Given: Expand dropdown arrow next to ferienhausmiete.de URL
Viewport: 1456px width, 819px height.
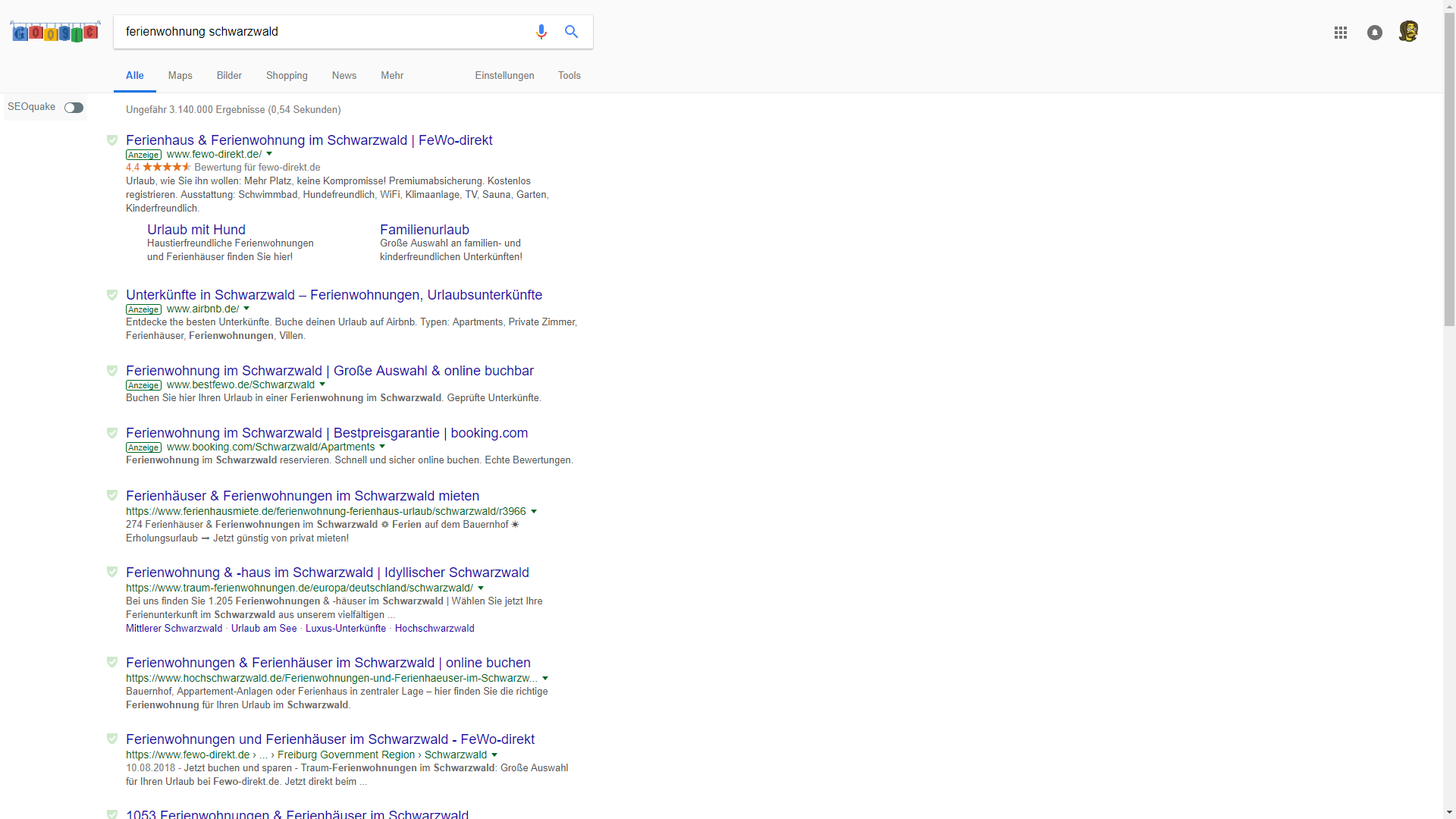Looking at the screenshot, I should pyautogui.click(x=534, y=511).
